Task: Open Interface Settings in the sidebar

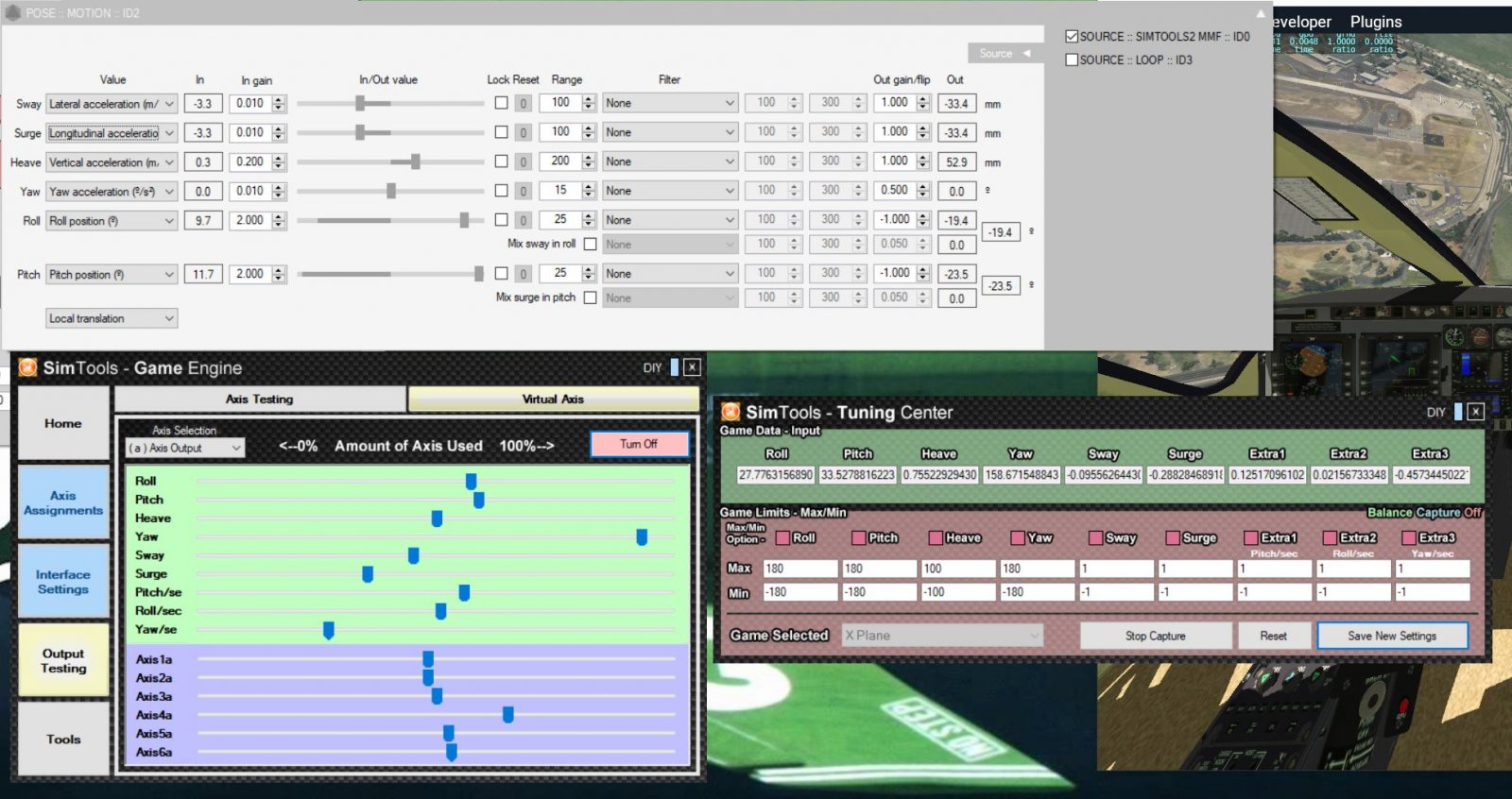Action: 63,582
